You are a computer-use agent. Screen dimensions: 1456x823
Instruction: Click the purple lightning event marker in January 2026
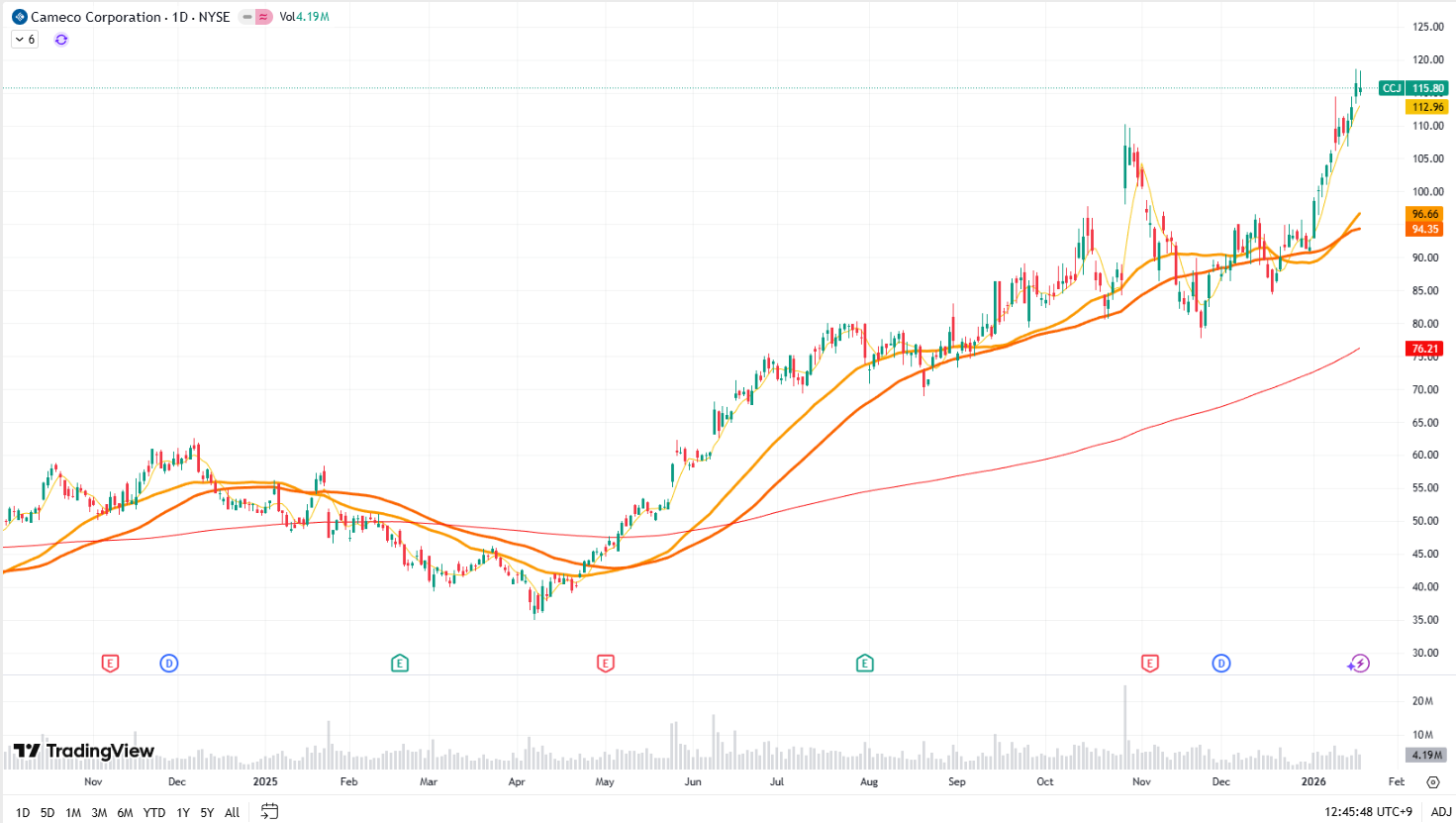click(x=1359, y=664)
